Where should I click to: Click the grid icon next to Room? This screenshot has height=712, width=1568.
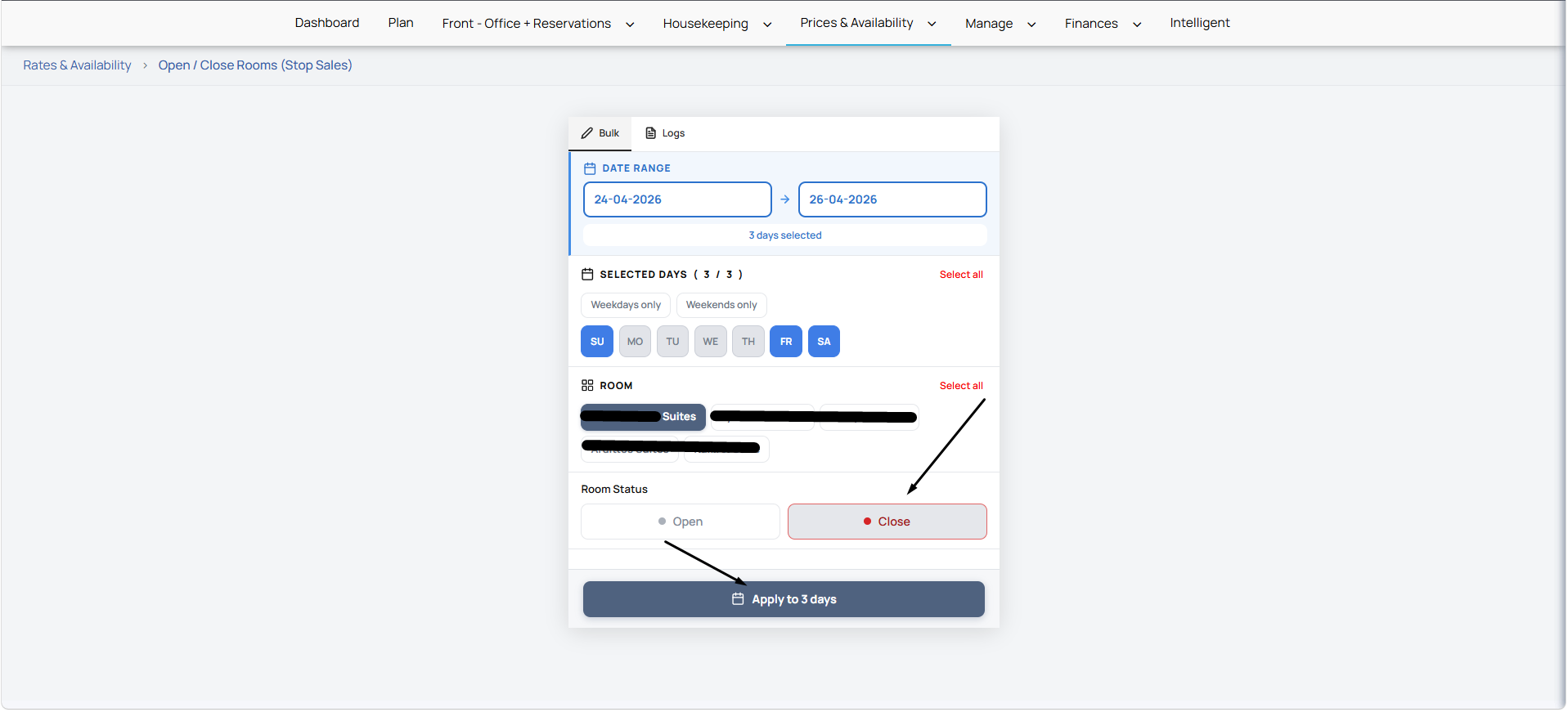click(587, 386)
